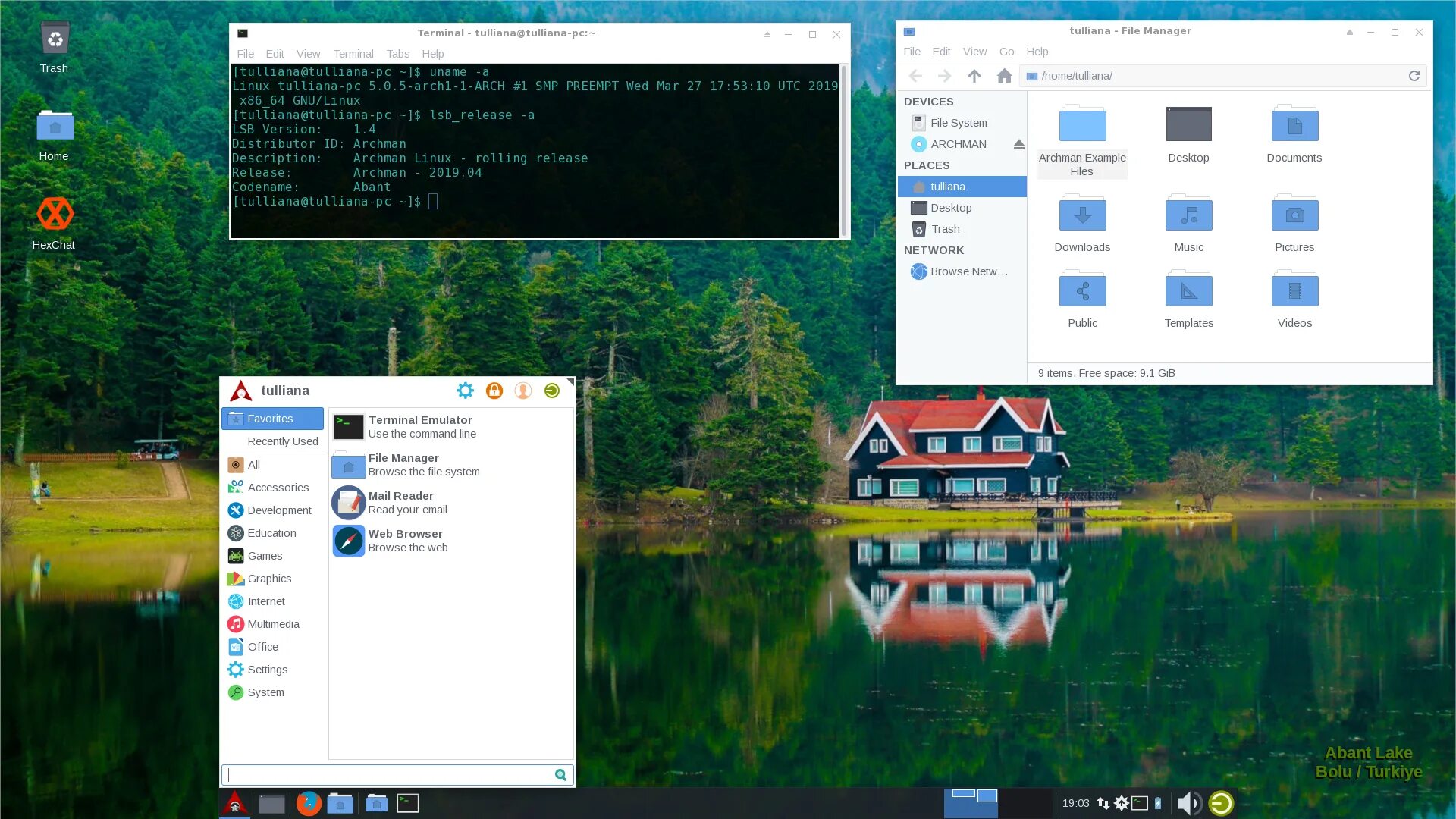
Task: Open Development category
Action: [273, 510]
